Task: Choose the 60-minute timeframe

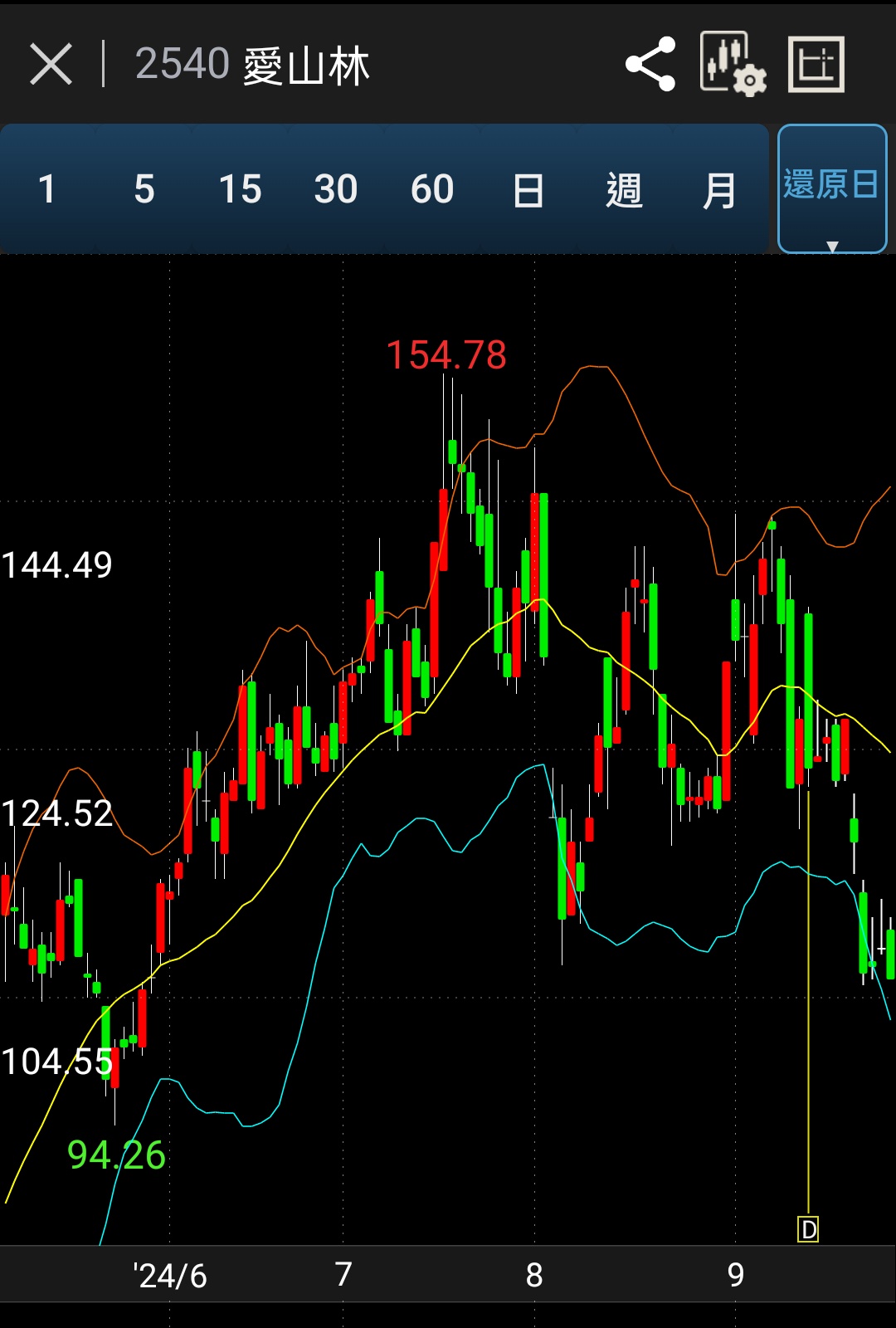Action: point(432,189)
